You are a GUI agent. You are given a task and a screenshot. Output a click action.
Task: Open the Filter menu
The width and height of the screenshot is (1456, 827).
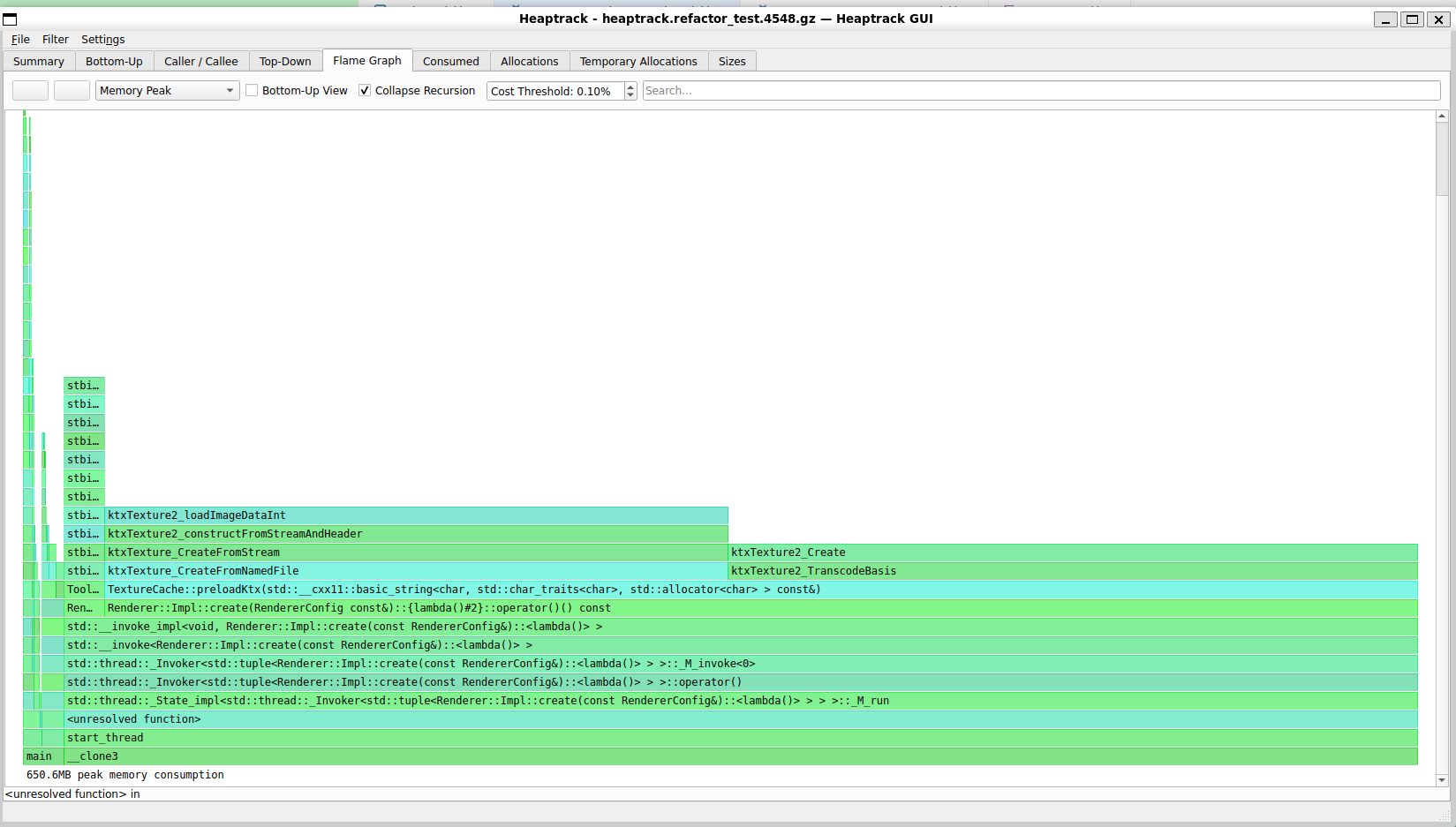(55, 39)
